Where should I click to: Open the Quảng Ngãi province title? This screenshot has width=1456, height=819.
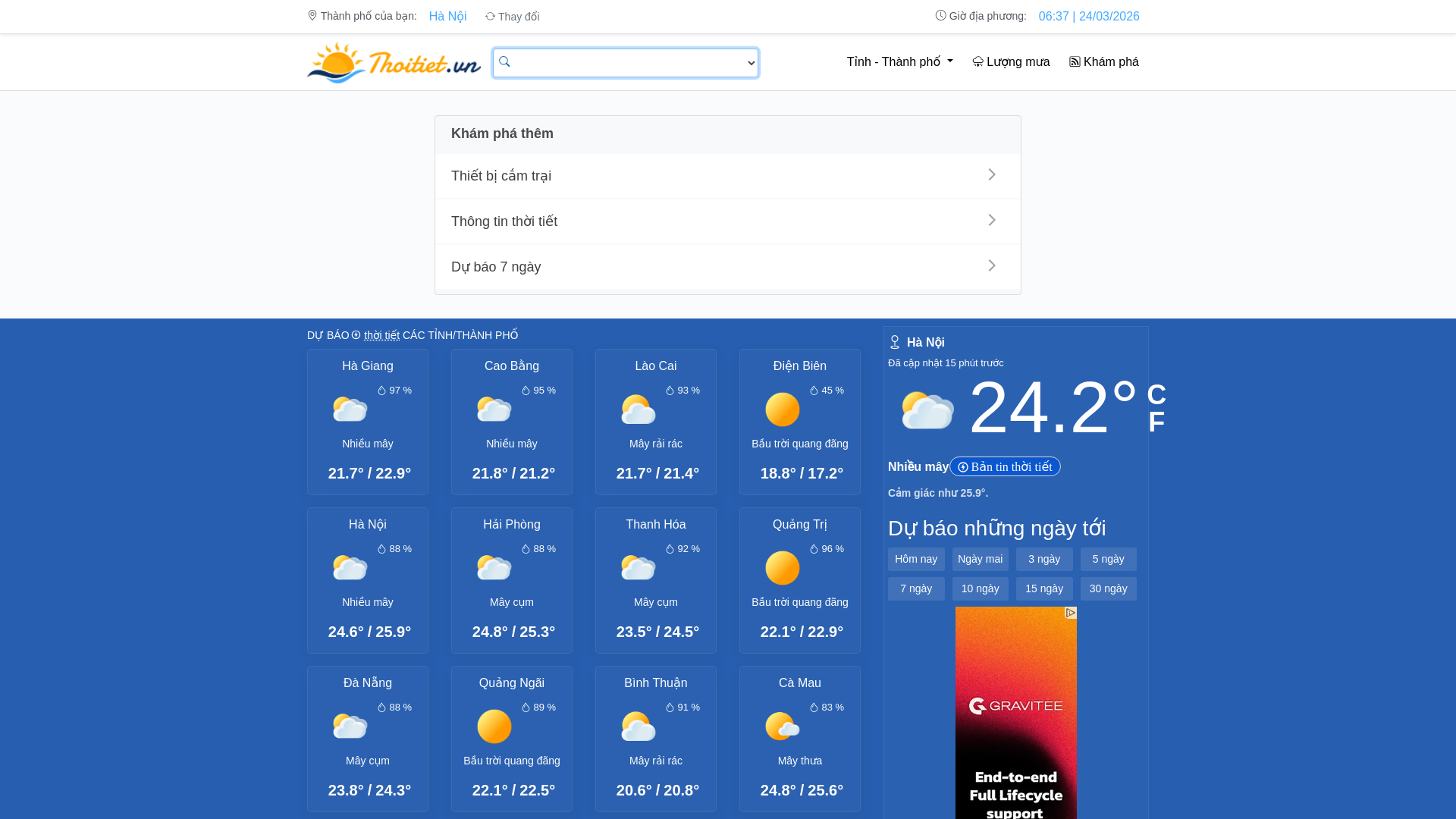[511, 683]
